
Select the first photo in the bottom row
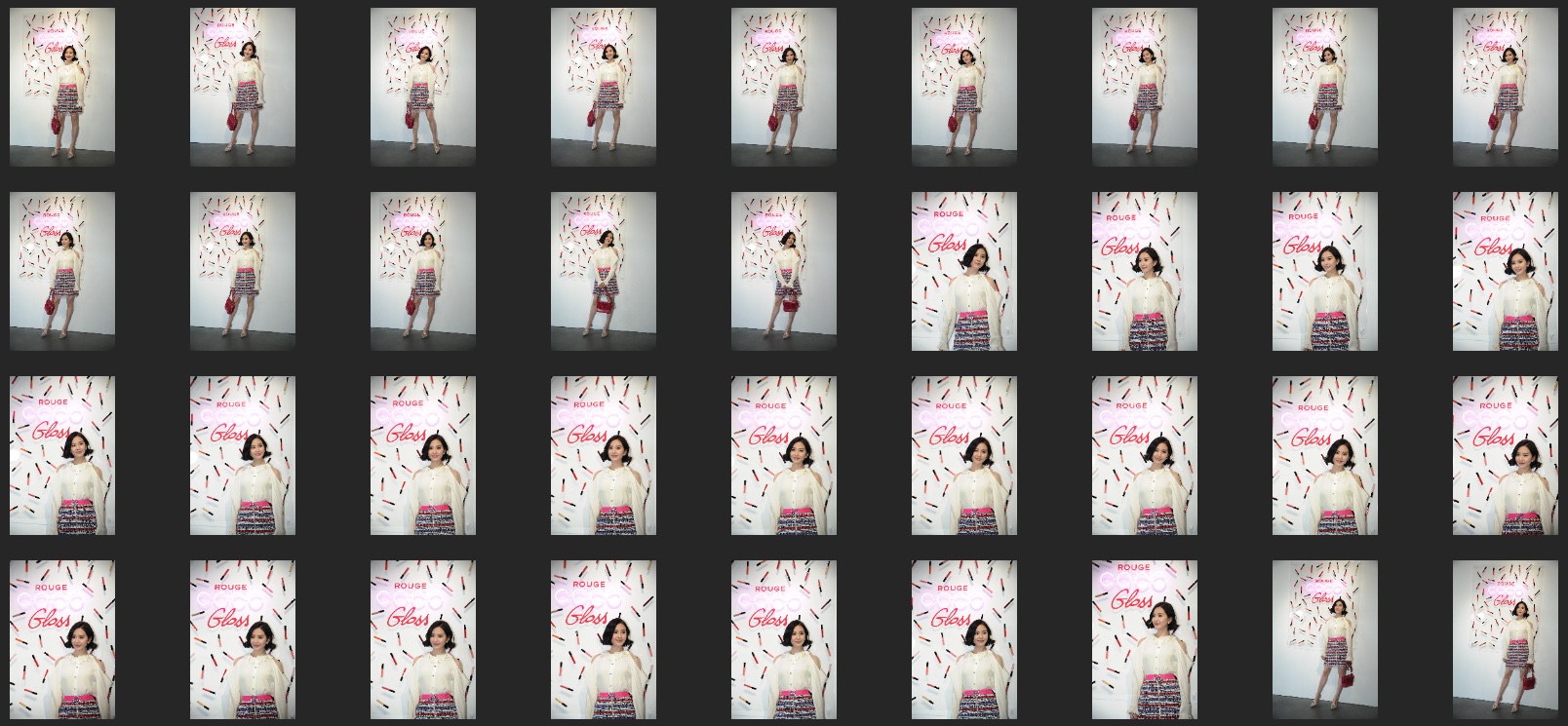pos(62,639)
